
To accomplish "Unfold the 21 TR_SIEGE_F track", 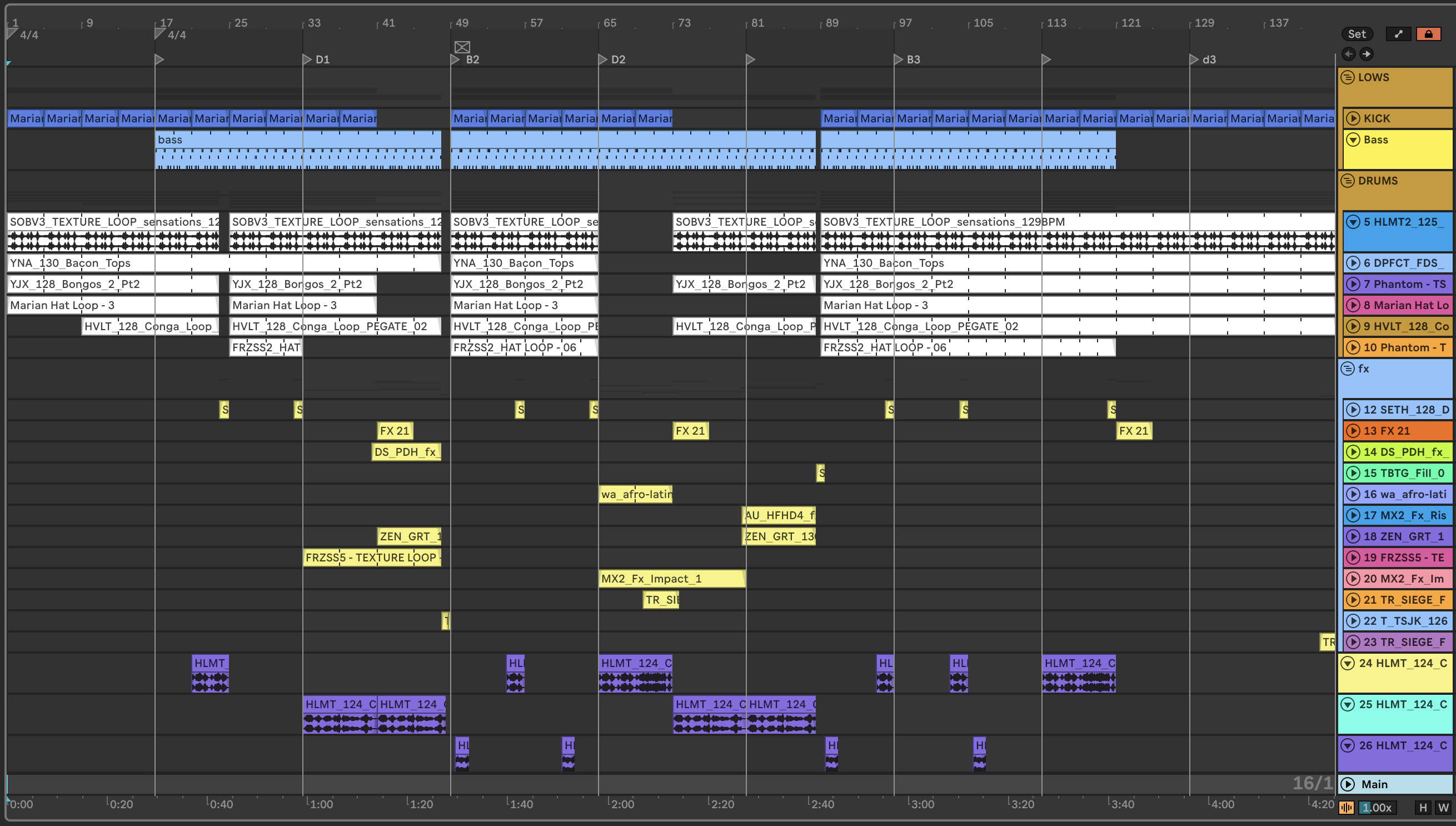I will pyautogui.click(x=1353, y=600).
